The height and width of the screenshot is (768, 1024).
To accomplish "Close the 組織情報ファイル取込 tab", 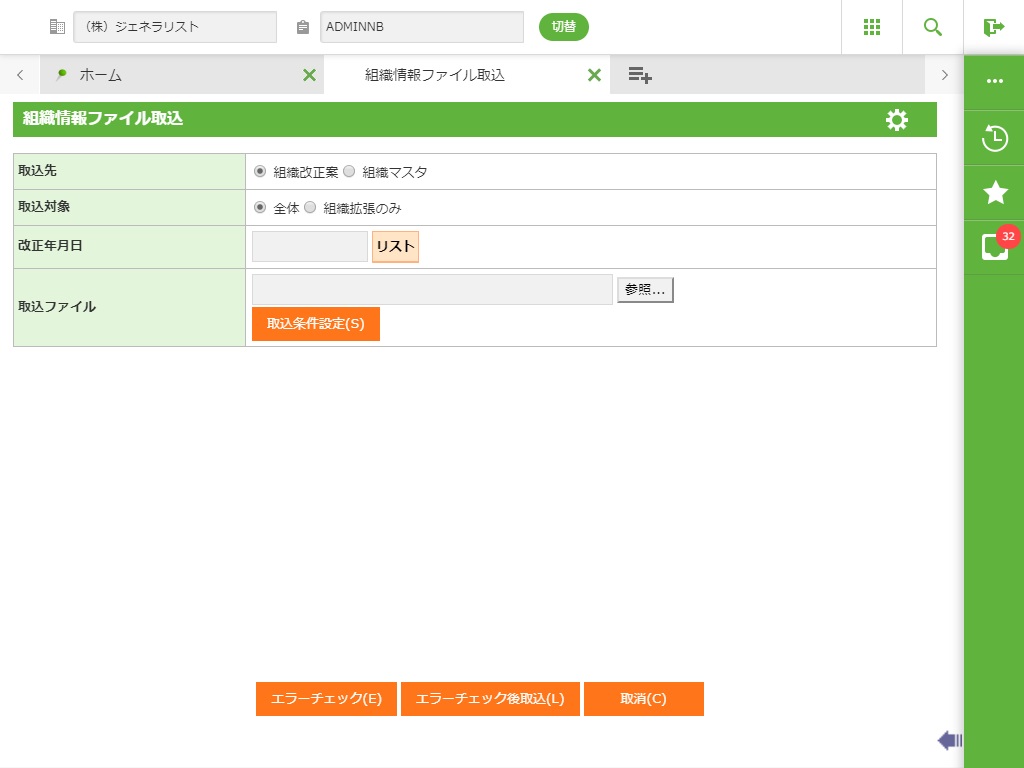I will pos(594,75).
